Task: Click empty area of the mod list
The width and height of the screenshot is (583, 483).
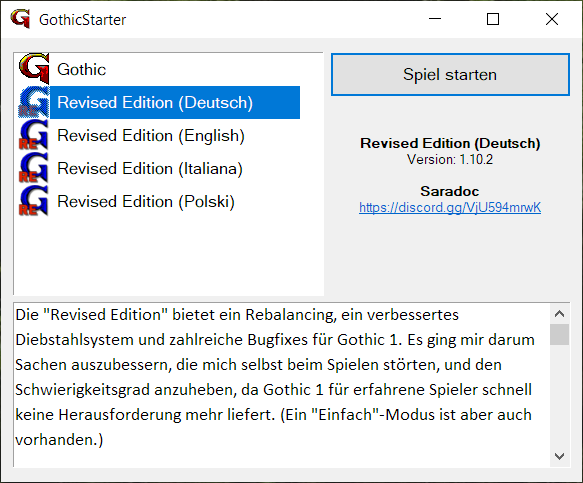Action: (x=168, y=257)
